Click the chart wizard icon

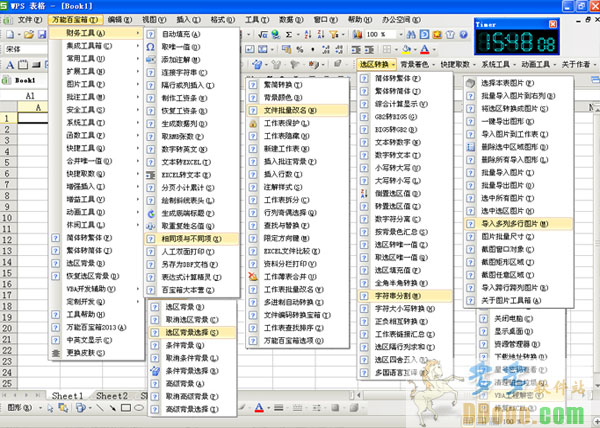tap(357, 35)
